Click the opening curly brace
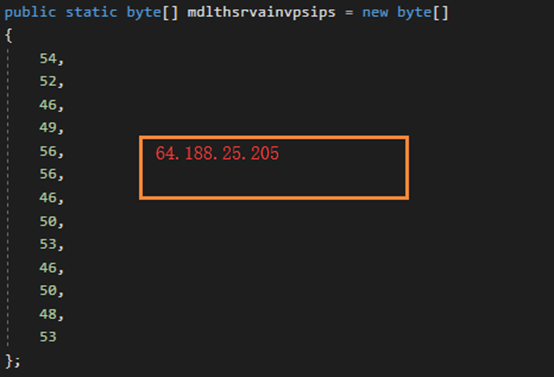The height and width of the screenshot is (377, 554). click(9, 35)
